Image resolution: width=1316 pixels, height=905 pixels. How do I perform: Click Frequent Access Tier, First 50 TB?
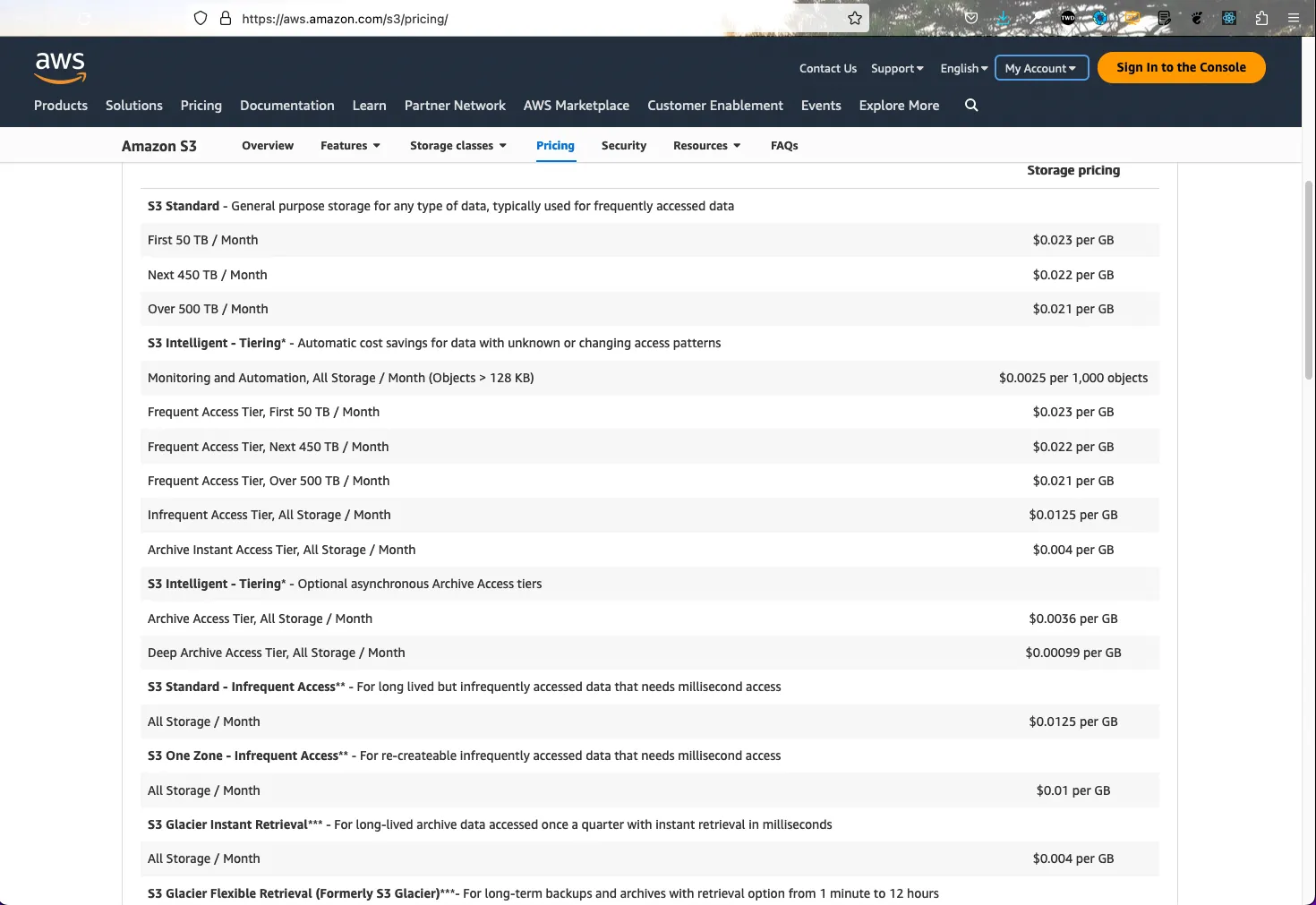264,412
